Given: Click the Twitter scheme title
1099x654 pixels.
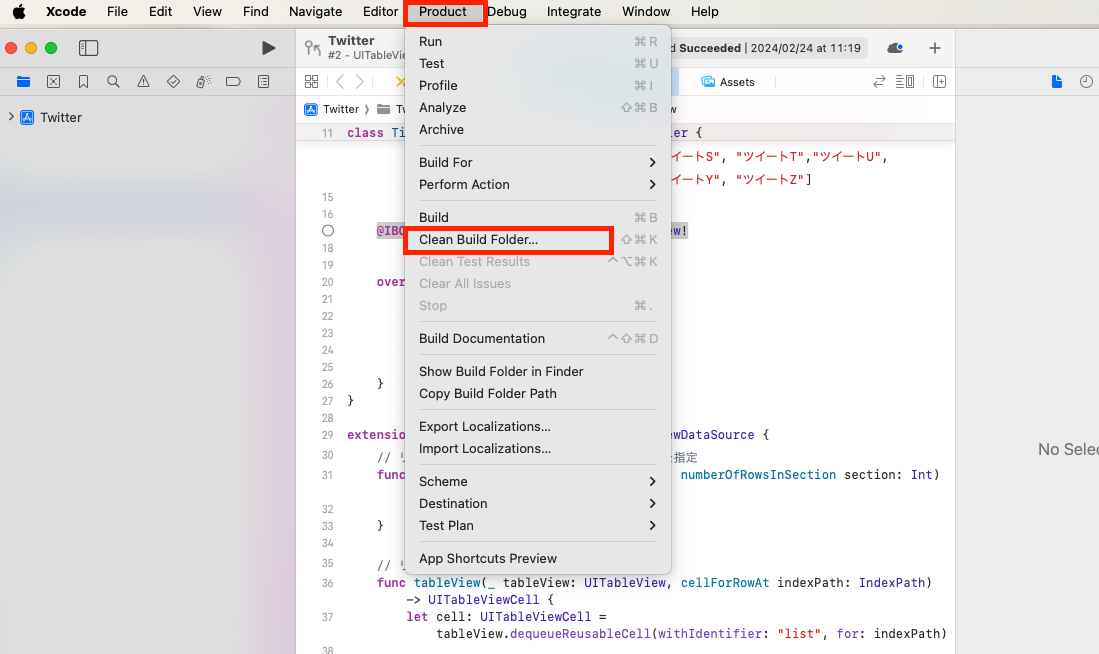Looking at the screenshot, I should coord(351,41).
